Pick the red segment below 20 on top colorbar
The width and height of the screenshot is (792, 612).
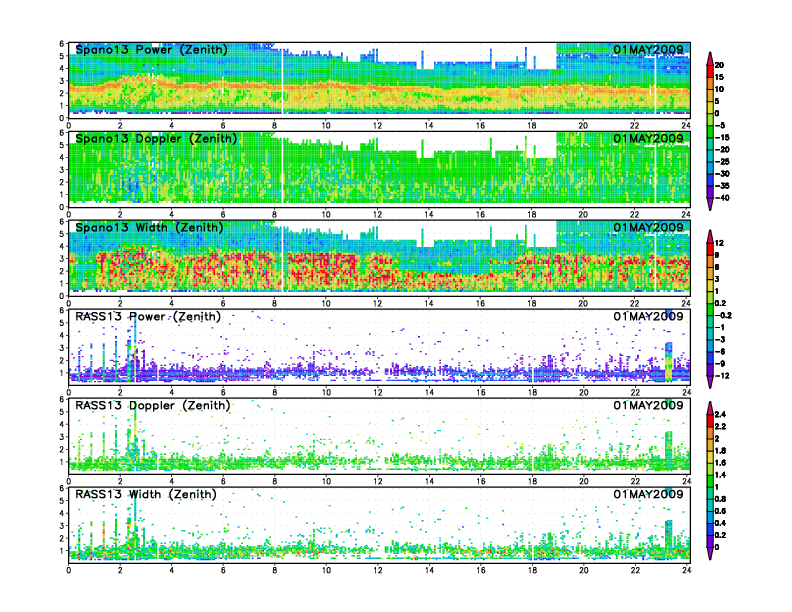click(x=710, y=71)
